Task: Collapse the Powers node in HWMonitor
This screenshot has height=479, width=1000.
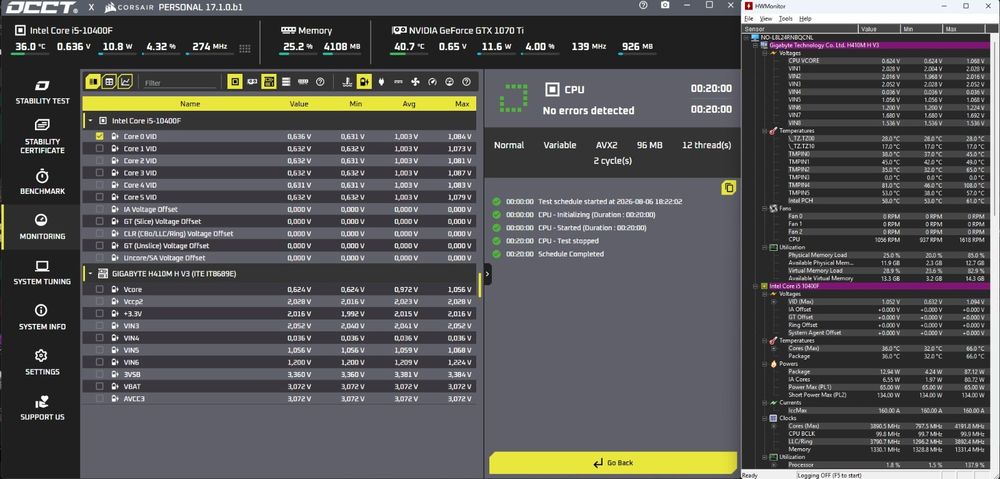Action: [x=765, y=364]
